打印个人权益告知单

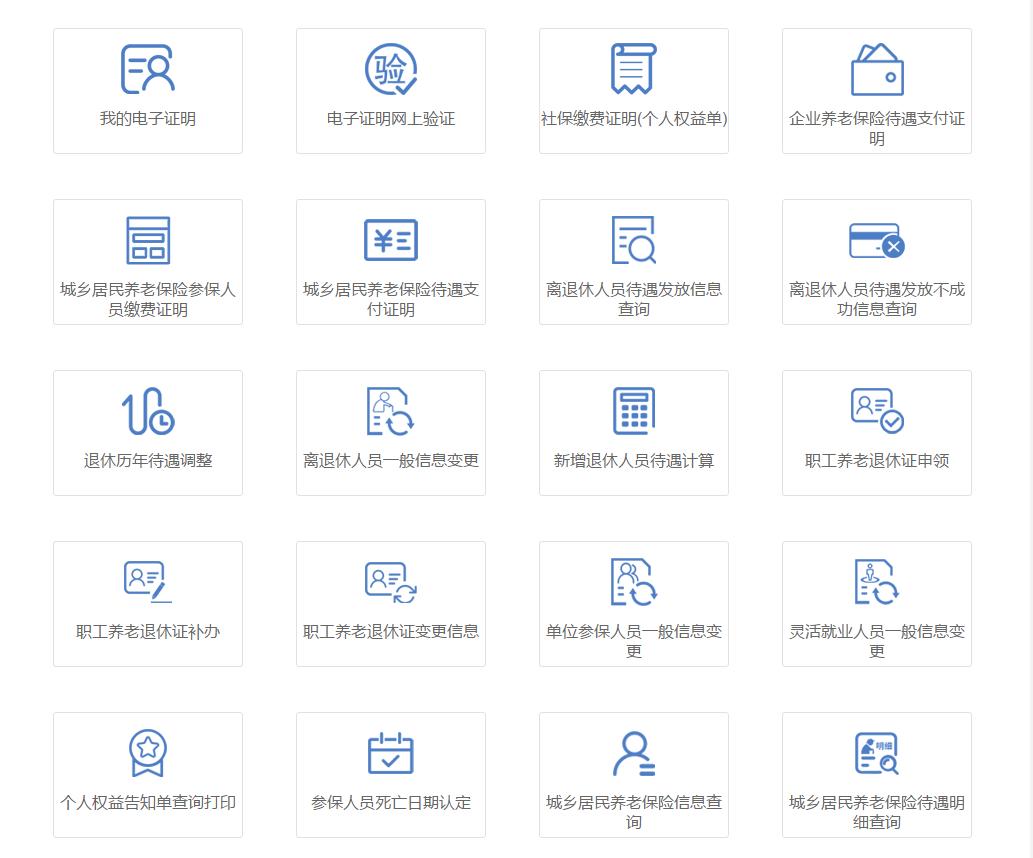147,774
